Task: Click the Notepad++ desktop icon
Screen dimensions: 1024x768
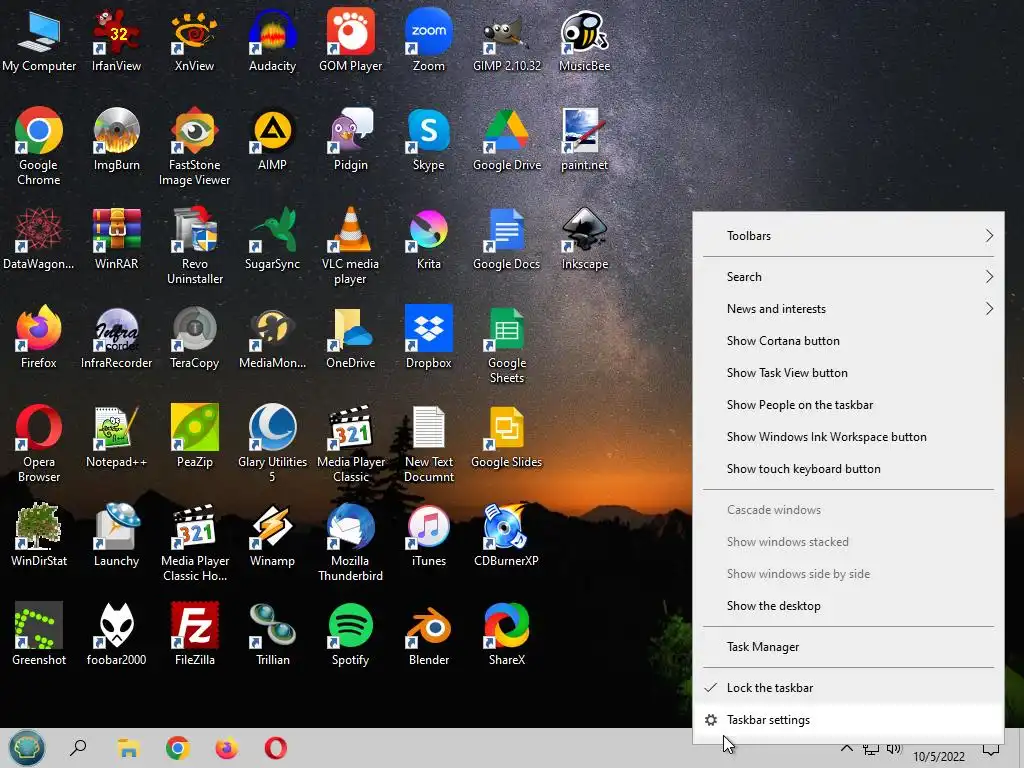Action: click(116, 437)
